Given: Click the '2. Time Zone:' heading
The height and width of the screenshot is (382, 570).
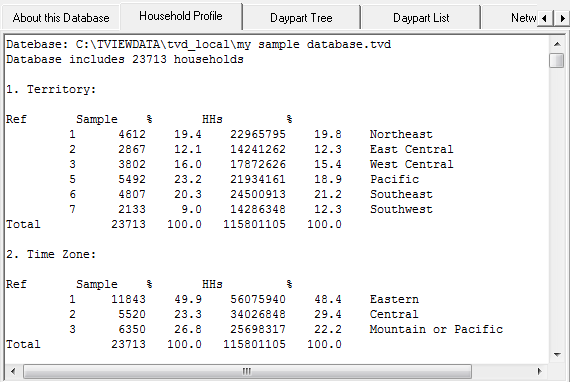Looking at the screenshot, I should coord(51,254).
